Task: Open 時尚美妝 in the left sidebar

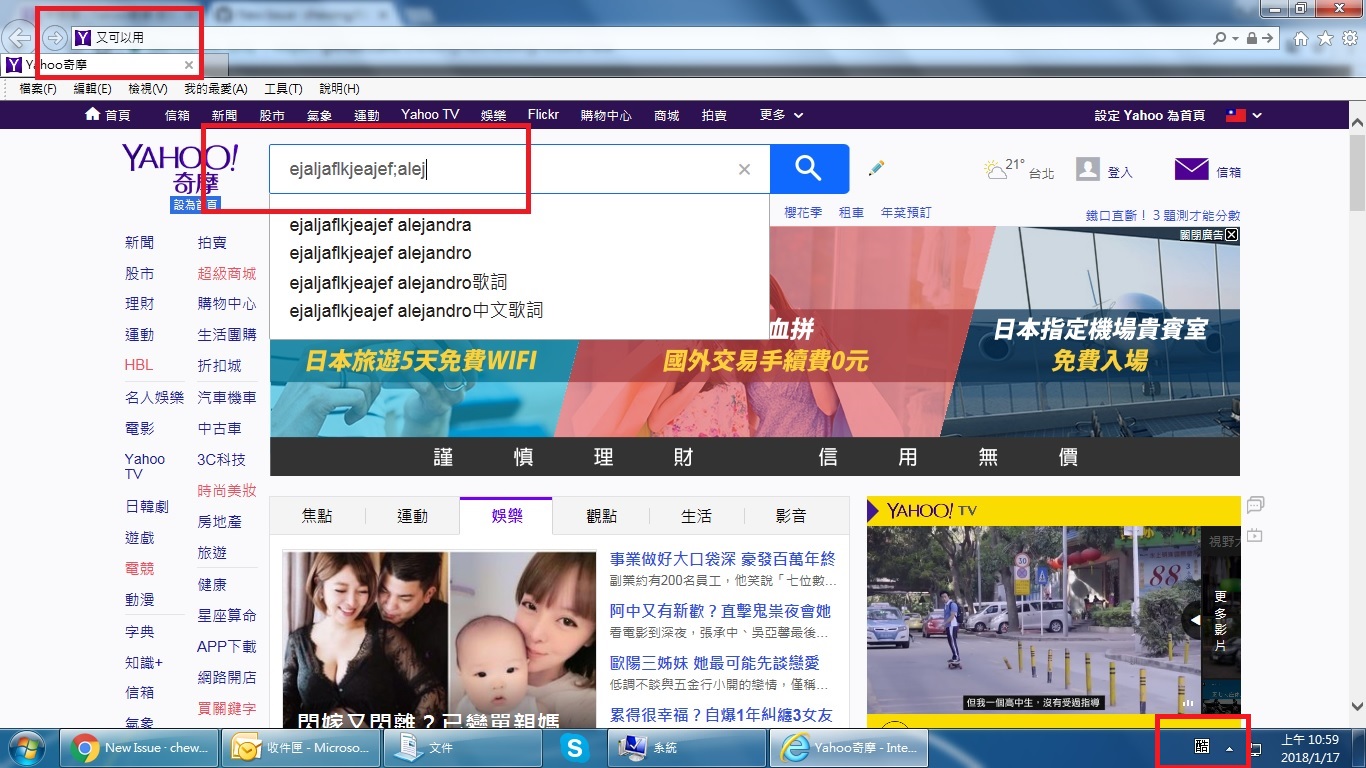Action: click(x=226, y=490)
